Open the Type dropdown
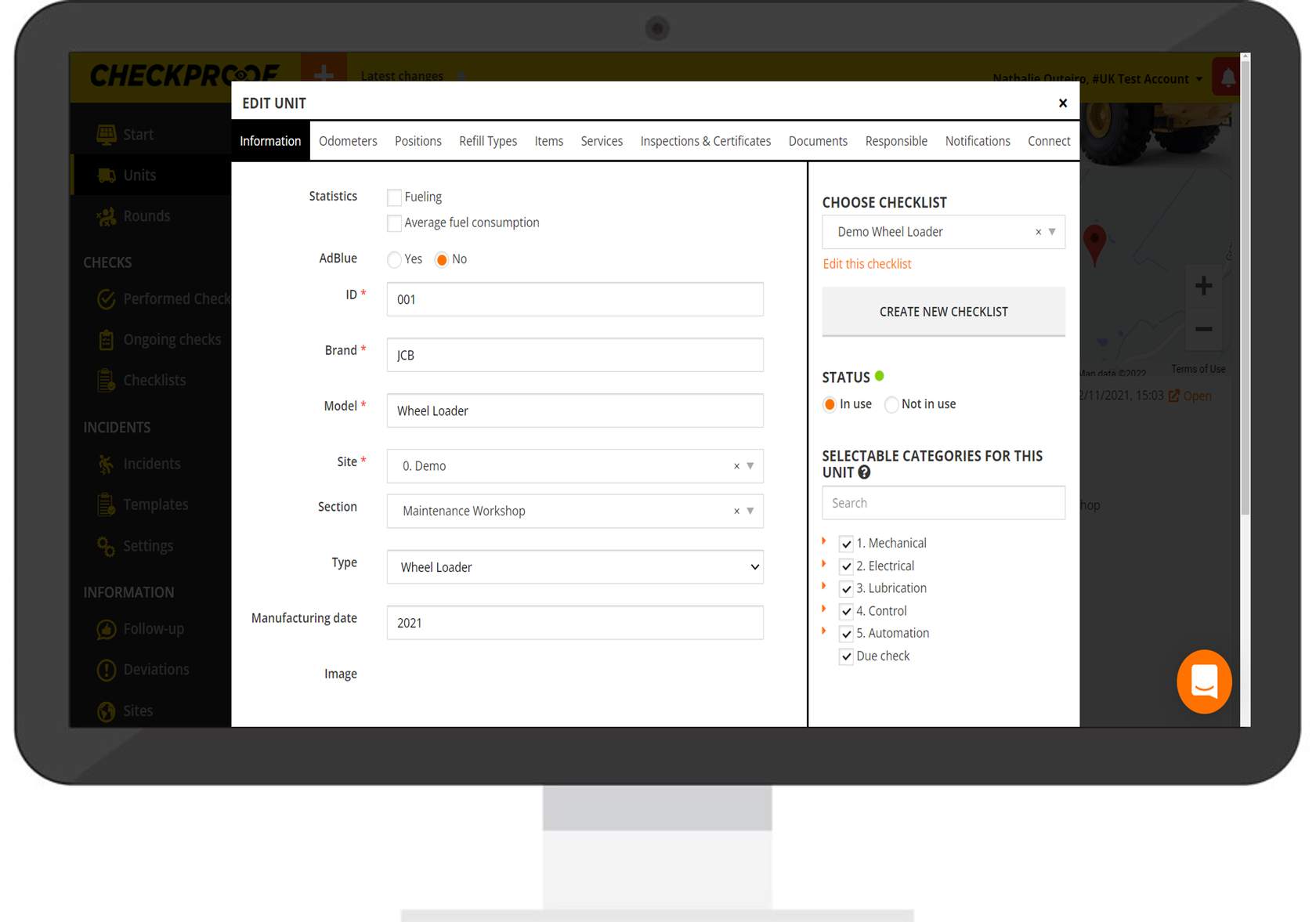The height and width of the screenshot is (922, 1316). (574, 567)
